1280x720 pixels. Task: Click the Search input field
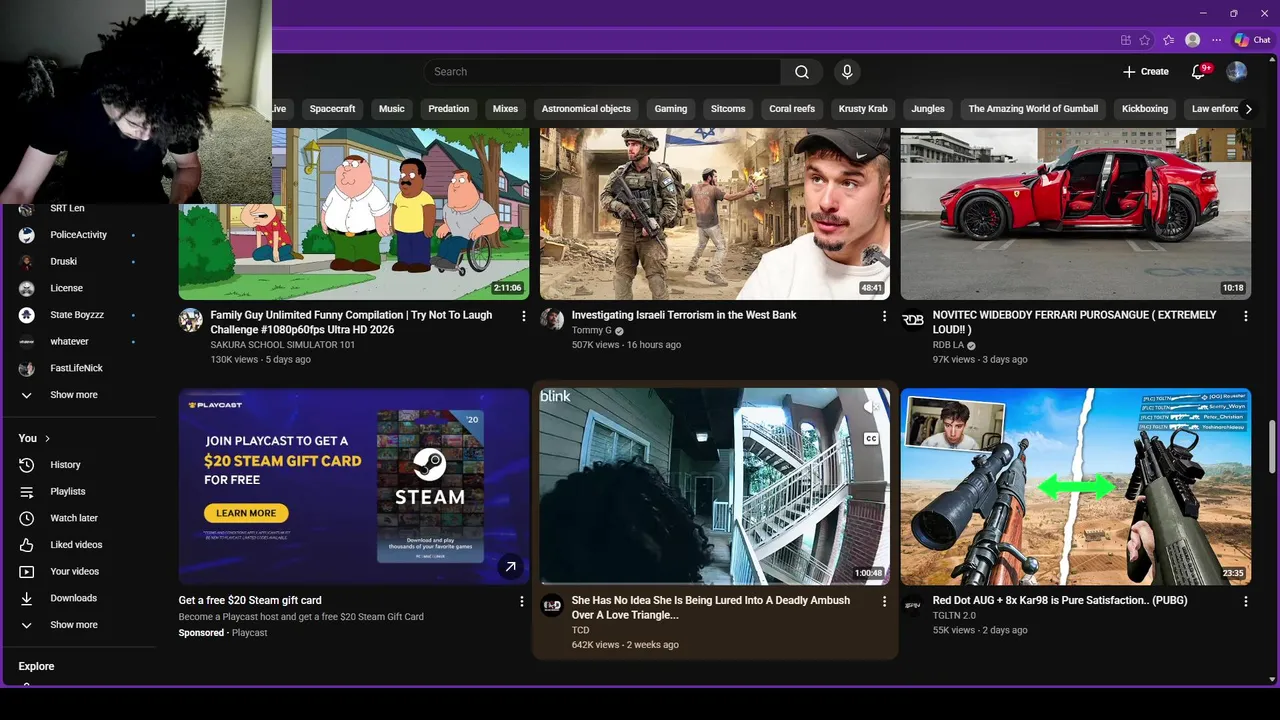602,72
